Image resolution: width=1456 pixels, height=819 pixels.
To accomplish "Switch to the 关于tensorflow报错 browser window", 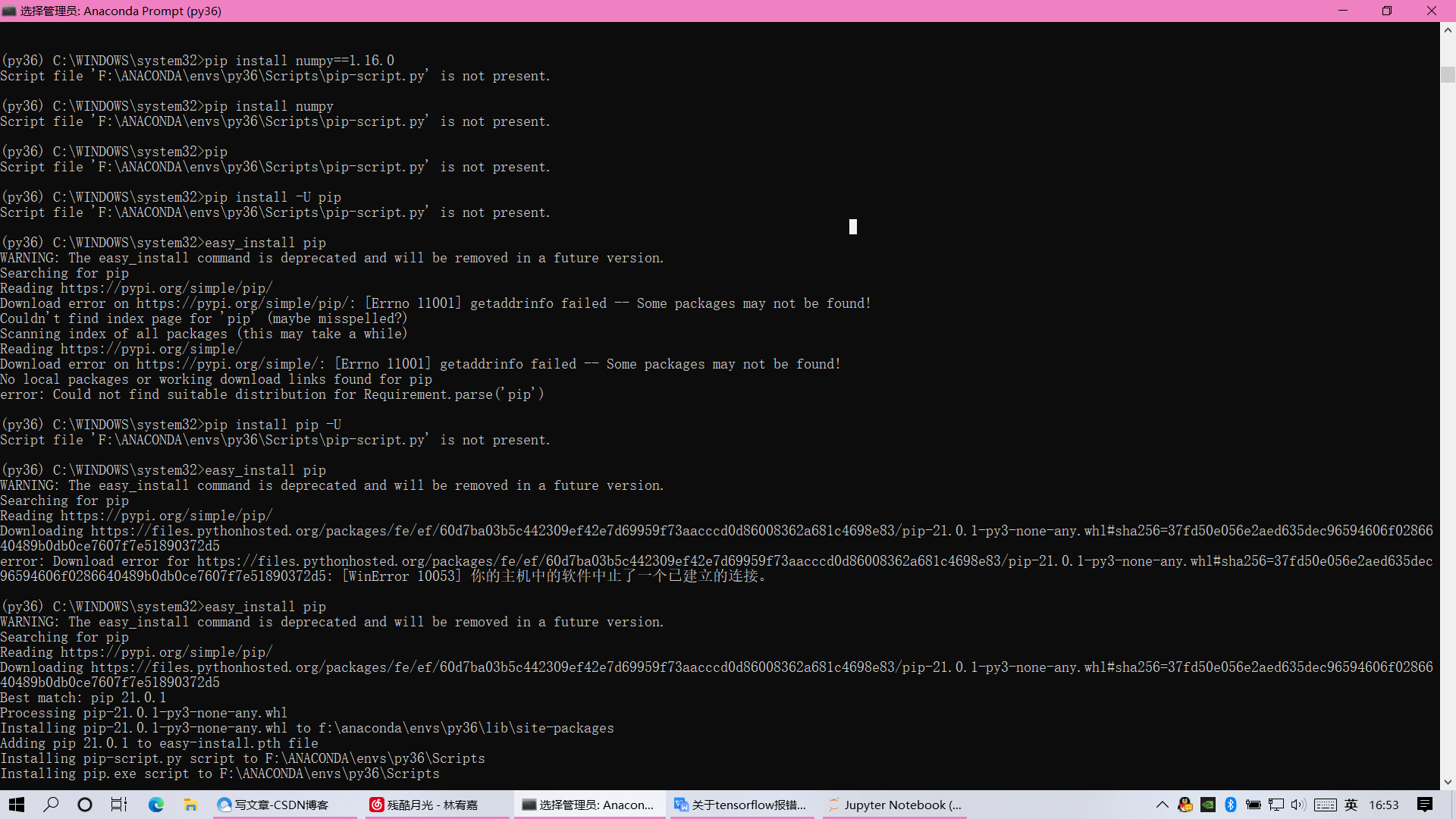I will (x=742, y=805).
